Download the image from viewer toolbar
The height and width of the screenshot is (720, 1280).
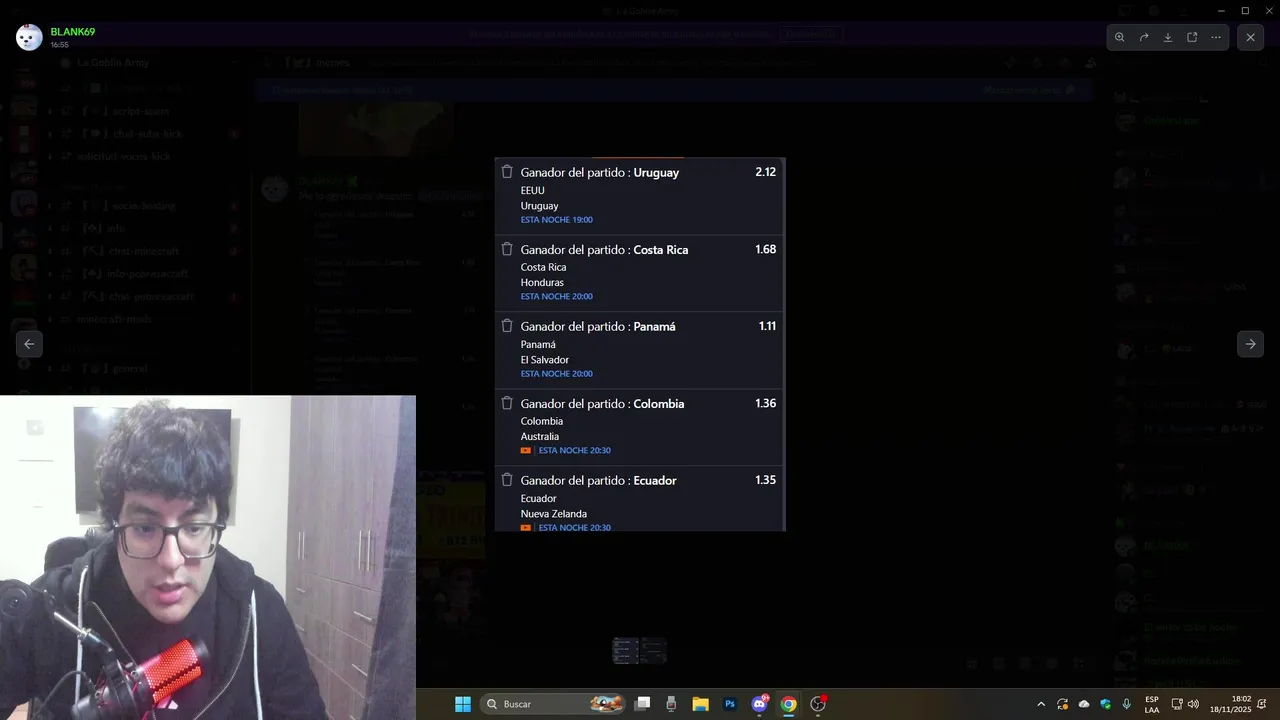(1168, 37)
